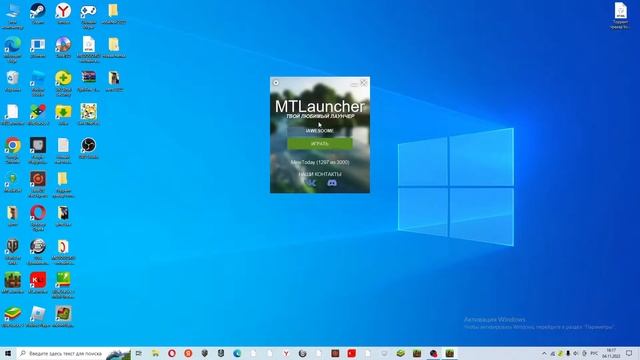Select the Steam desktop shortcut
Image resolution: width=640 pixels, height=360 pixels.
tap(38, 13)
